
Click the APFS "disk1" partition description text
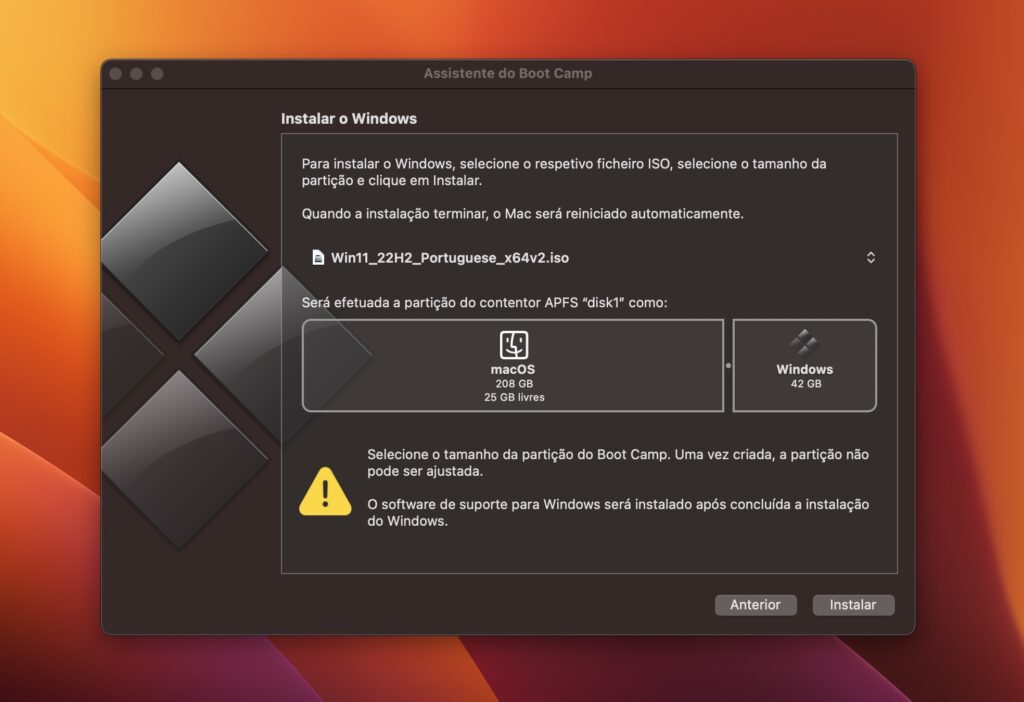point(484,302)
